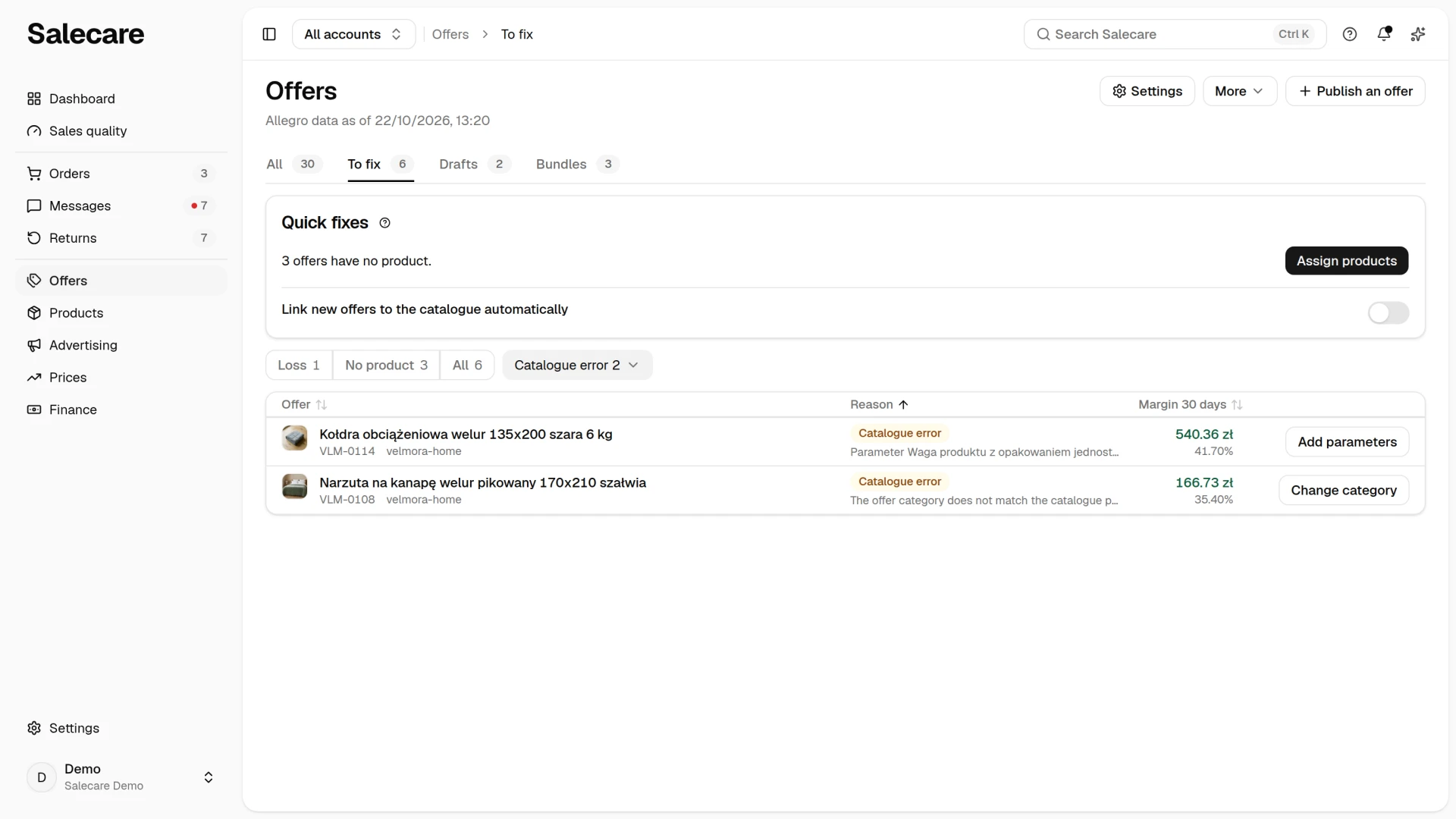
Task: Expand the All accounts selector
Action: 353,34
